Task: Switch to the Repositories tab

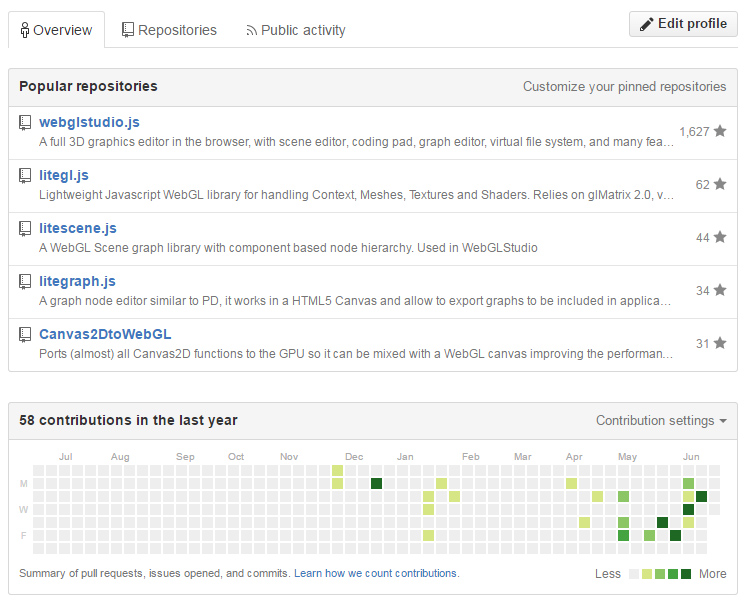Action: [x=169, y=30]
